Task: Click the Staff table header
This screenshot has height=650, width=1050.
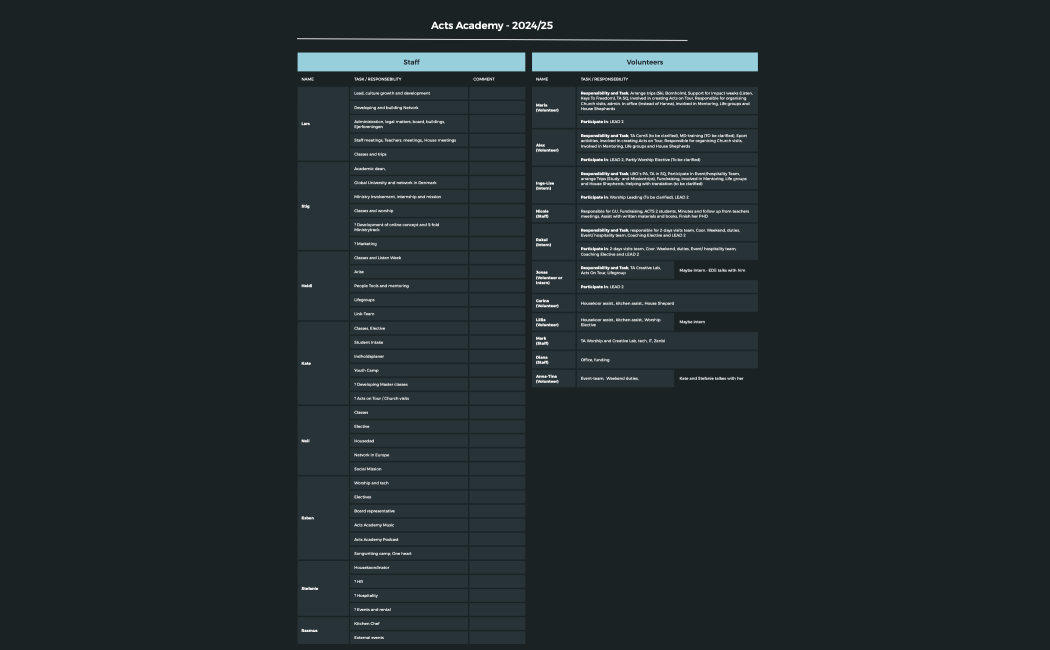Action: pyautogui.click(x=411, y=62)
